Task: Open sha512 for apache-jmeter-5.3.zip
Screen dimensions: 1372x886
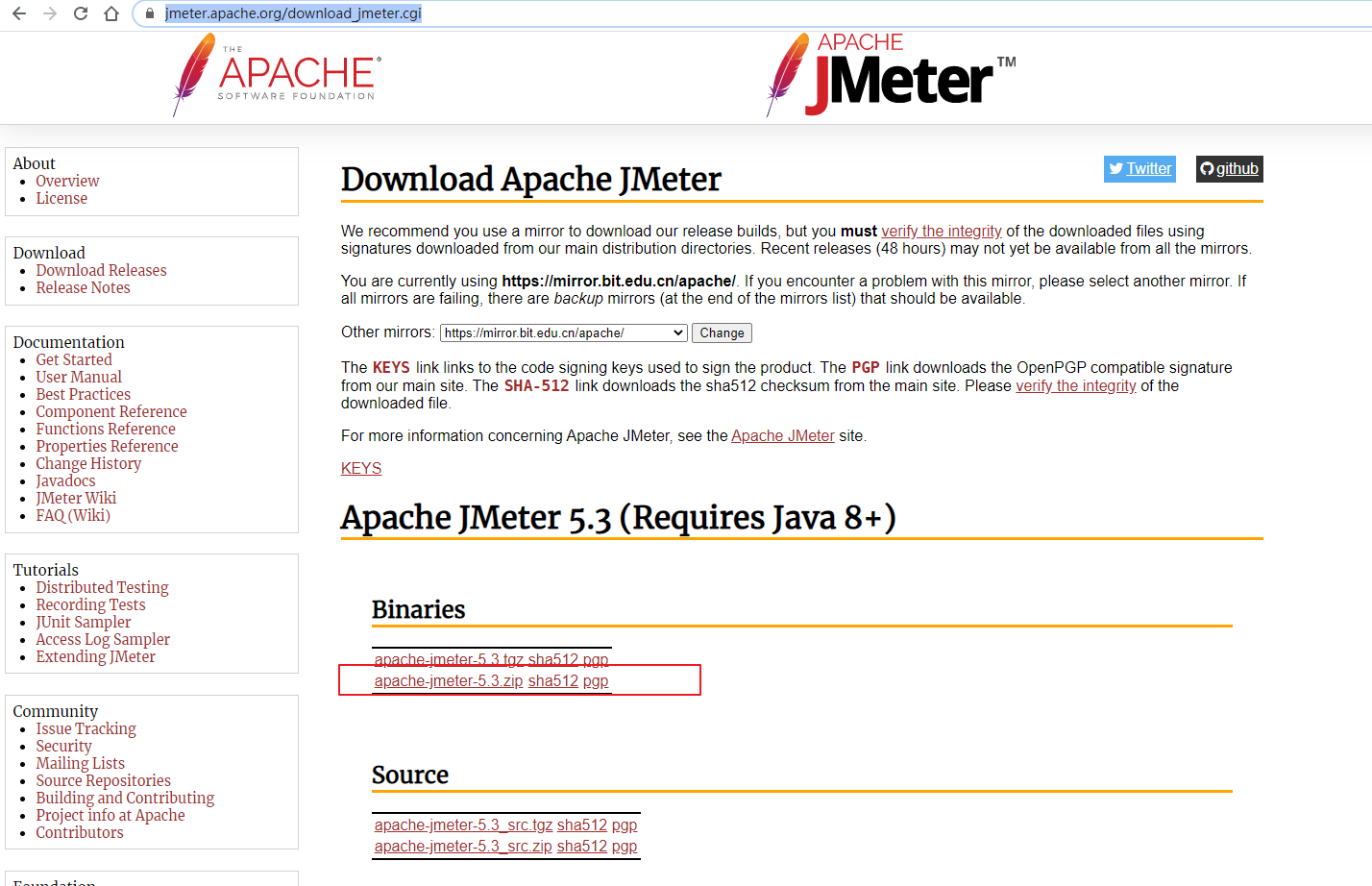Action: [x=553, y=680]
